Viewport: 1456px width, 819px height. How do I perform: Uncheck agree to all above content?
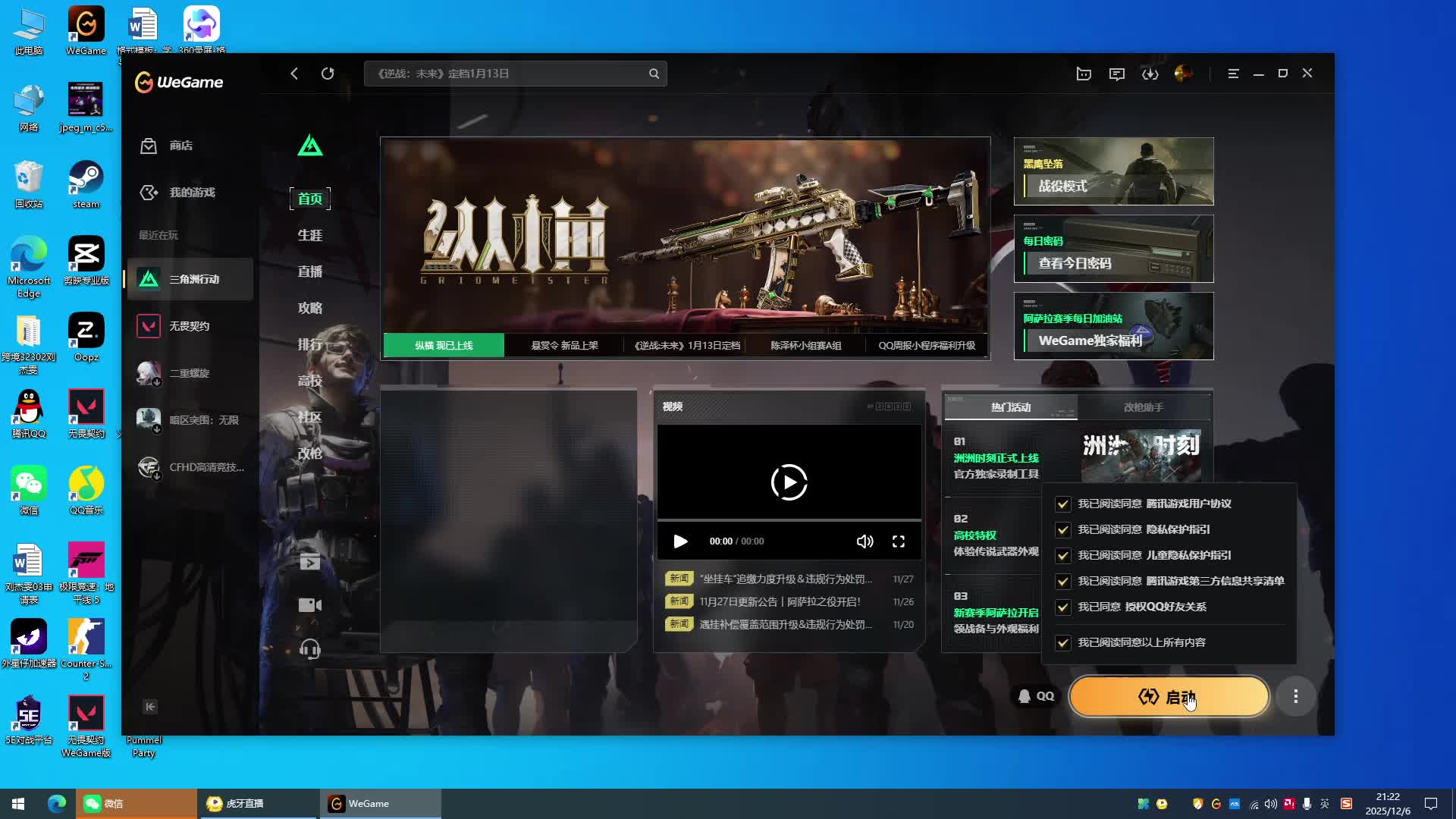coord(1063,643)
